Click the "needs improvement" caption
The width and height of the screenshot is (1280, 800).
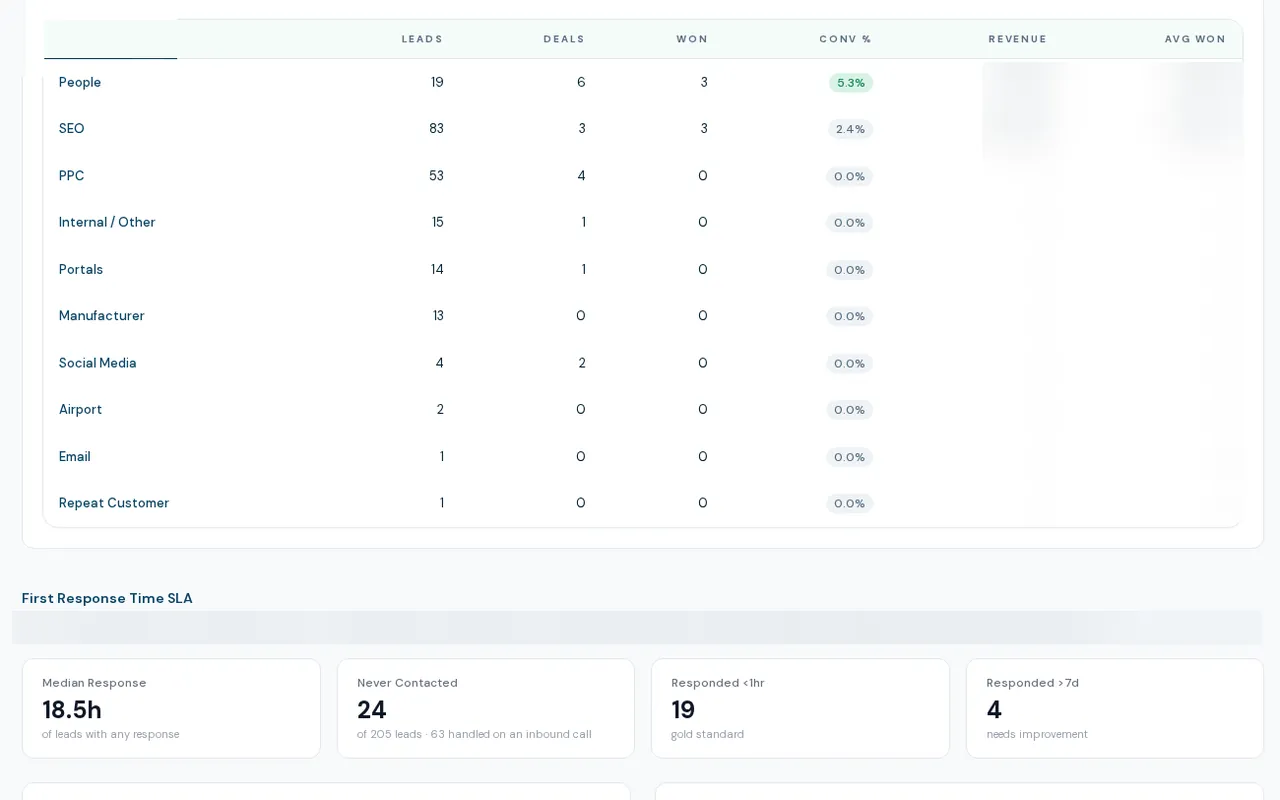(x=1037, y=734)
